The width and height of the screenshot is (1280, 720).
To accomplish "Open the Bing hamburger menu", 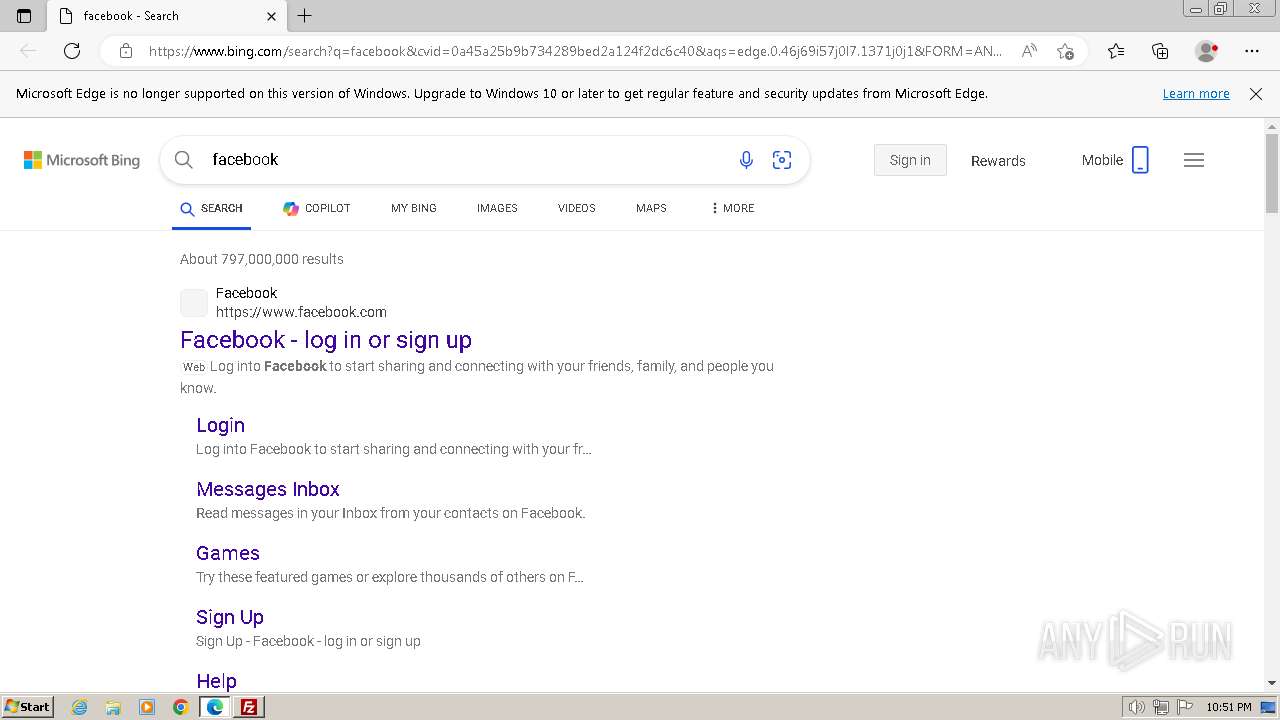I will click(1194, 160).
